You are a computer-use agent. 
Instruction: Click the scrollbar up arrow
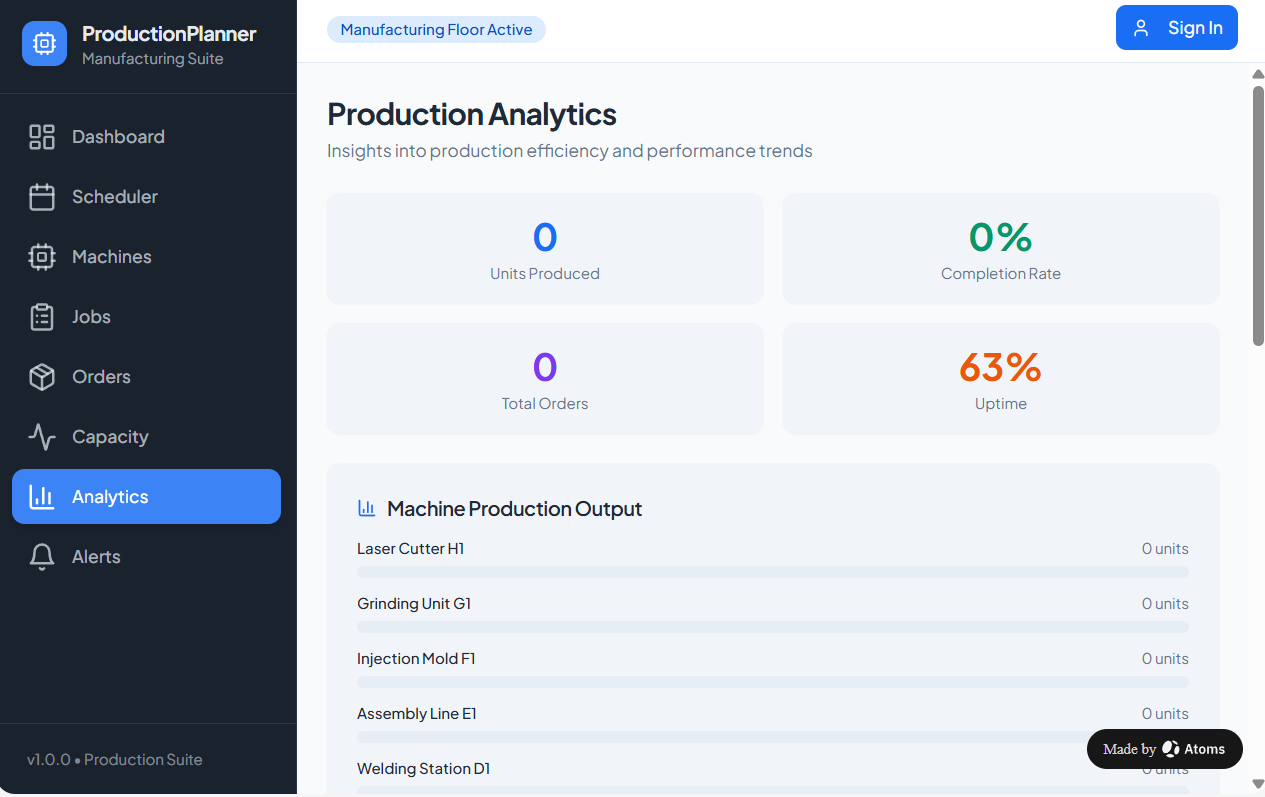(x=1258, y=74)
